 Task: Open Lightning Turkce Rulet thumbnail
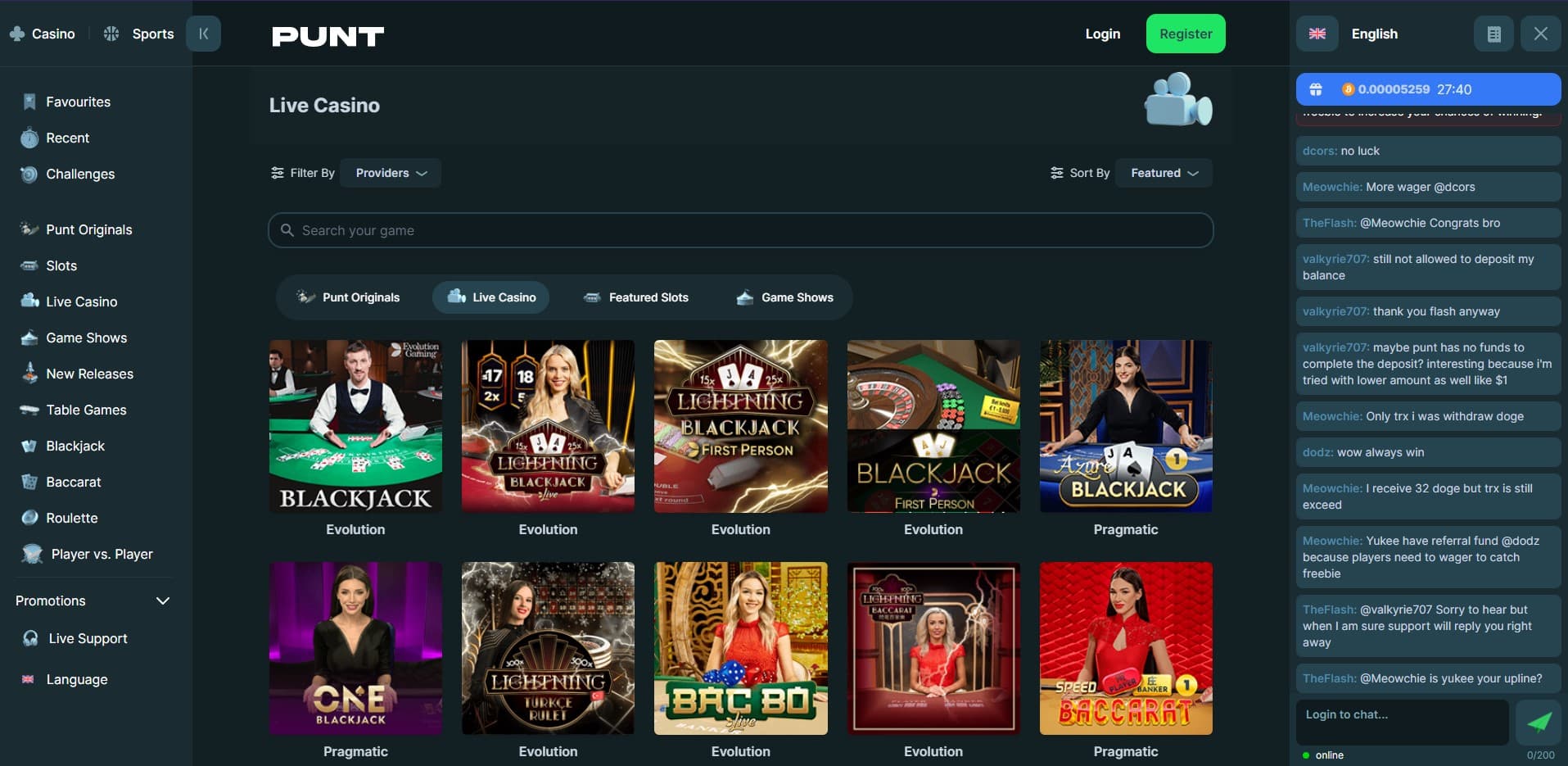click(x=548, y=648)
